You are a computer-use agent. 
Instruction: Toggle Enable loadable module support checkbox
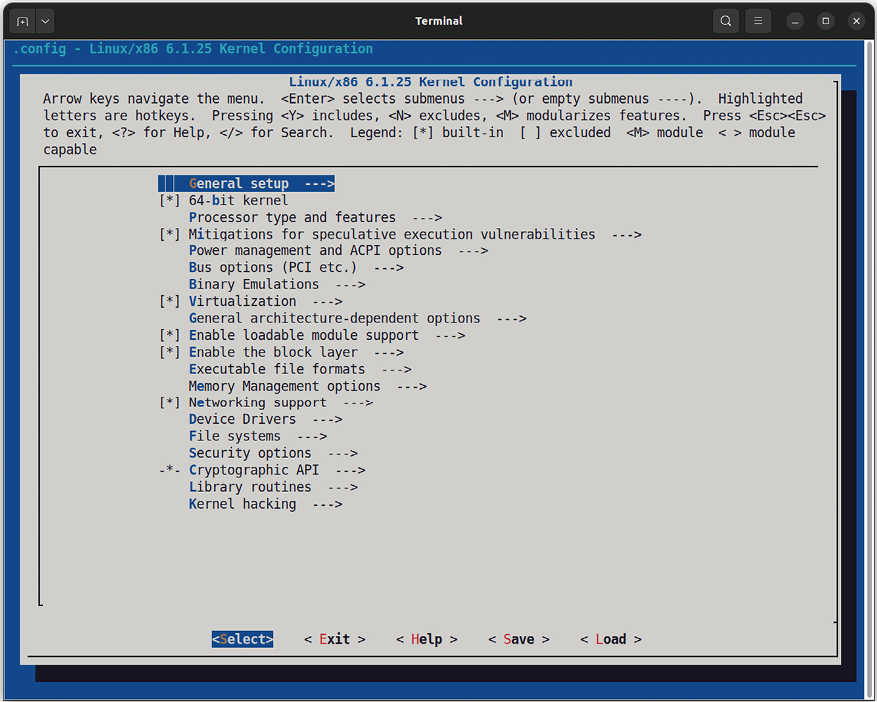169,335
